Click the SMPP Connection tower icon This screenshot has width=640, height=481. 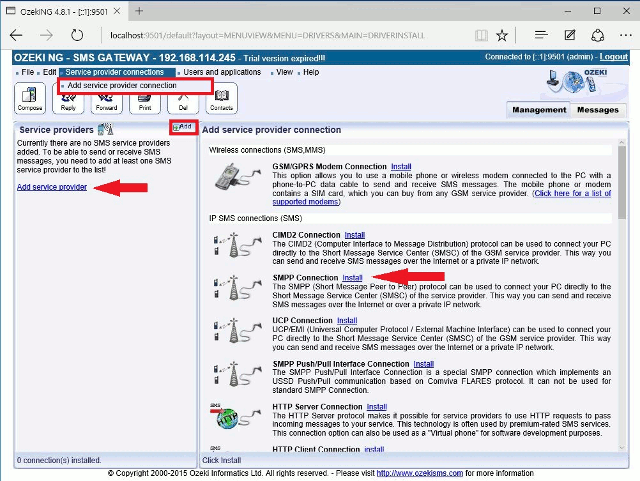click(237, 287)
